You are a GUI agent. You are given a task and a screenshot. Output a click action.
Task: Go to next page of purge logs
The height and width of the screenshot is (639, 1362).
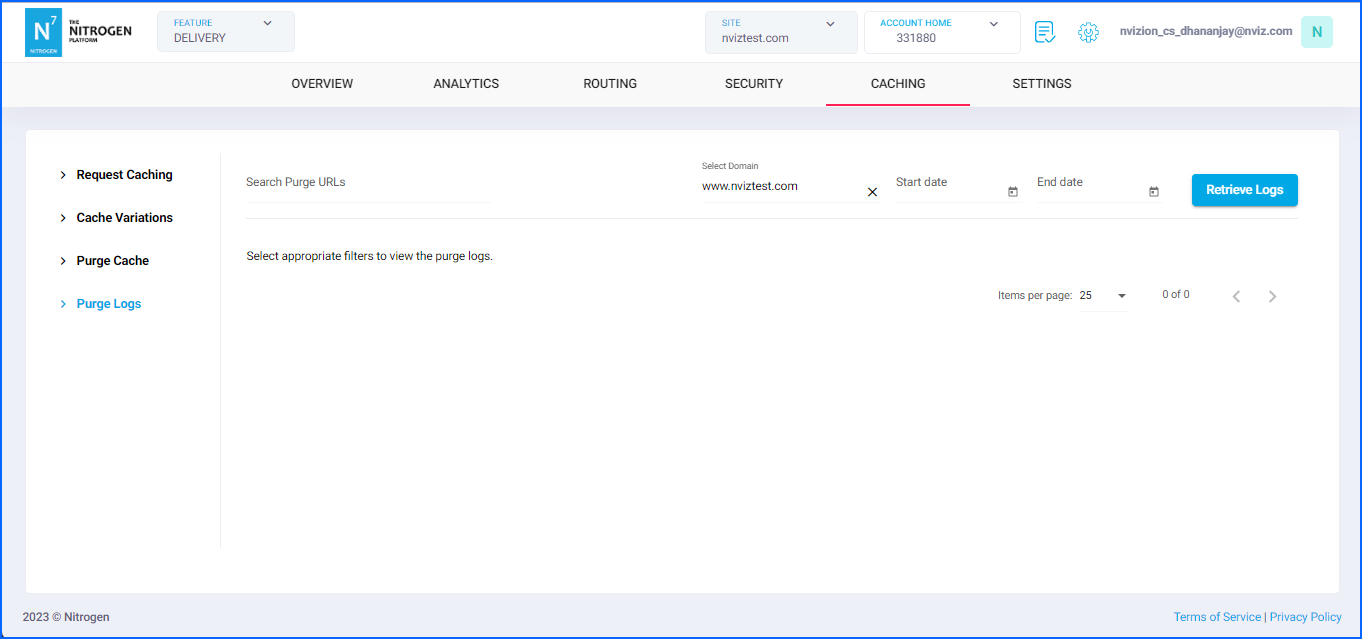click(1272, 296)
